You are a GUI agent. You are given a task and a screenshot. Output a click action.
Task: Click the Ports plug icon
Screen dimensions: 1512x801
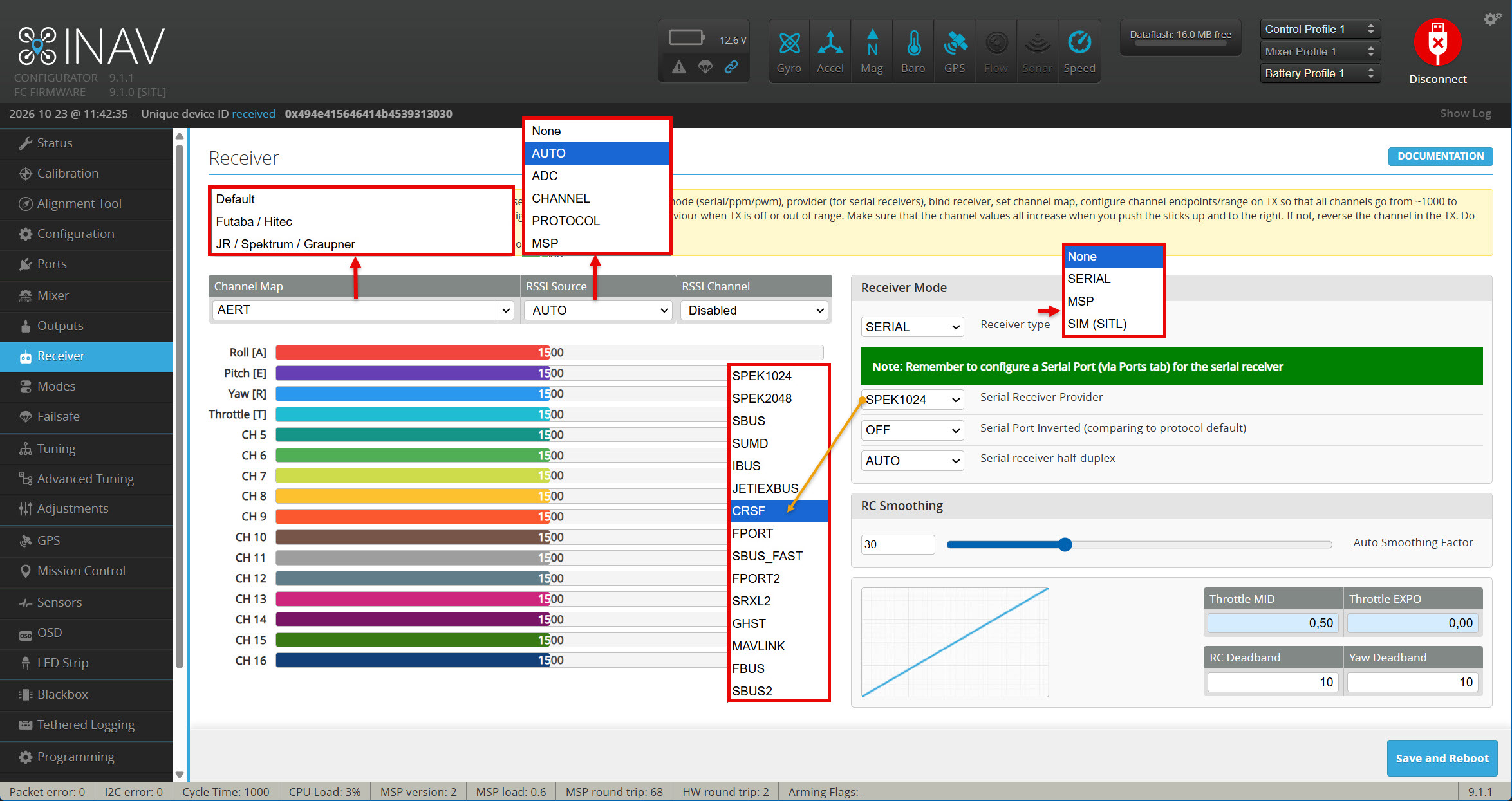pyautogui.click(x=25, y=264)
